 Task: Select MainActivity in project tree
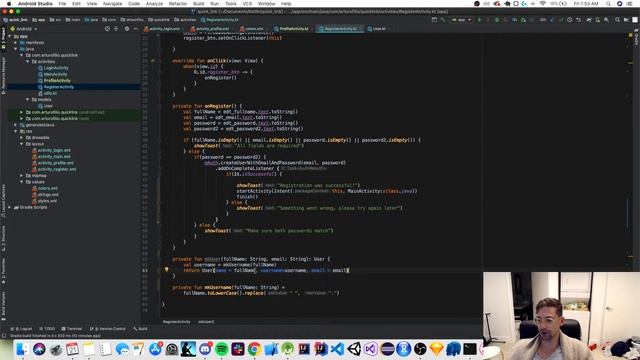click(56, 74)
